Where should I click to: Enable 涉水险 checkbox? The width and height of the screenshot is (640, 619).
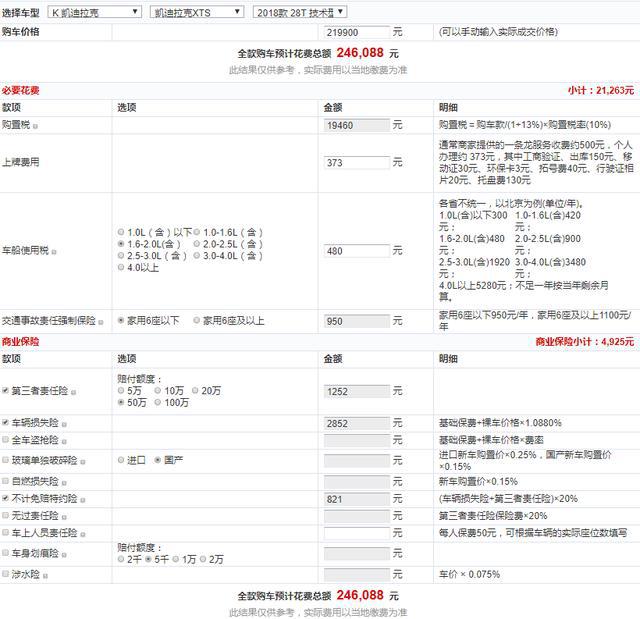click(x=5, y=574)
